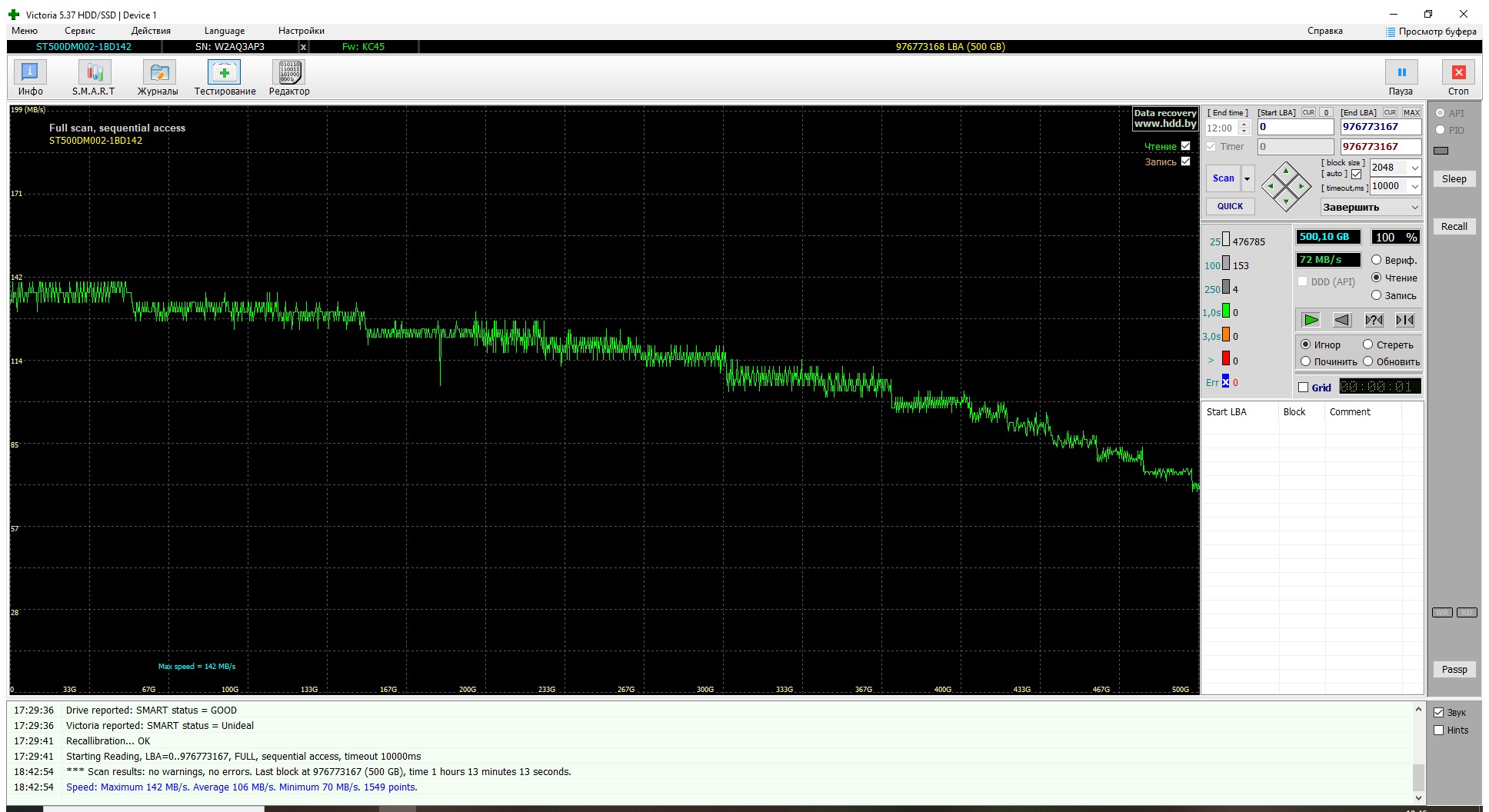The image size is (1489, 812).
Task: Click the red slow block color box
Action: [1226, 358]
